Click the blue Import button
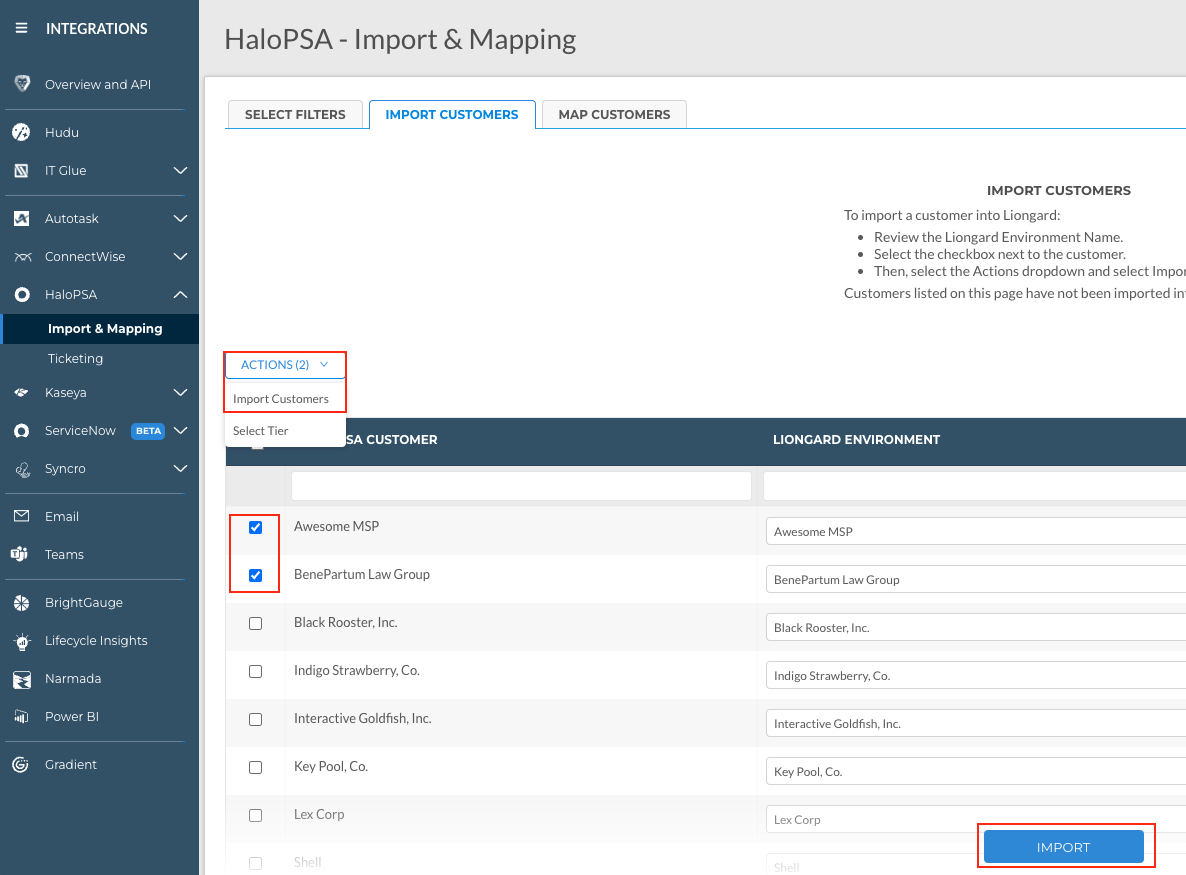 (1063, 846)
